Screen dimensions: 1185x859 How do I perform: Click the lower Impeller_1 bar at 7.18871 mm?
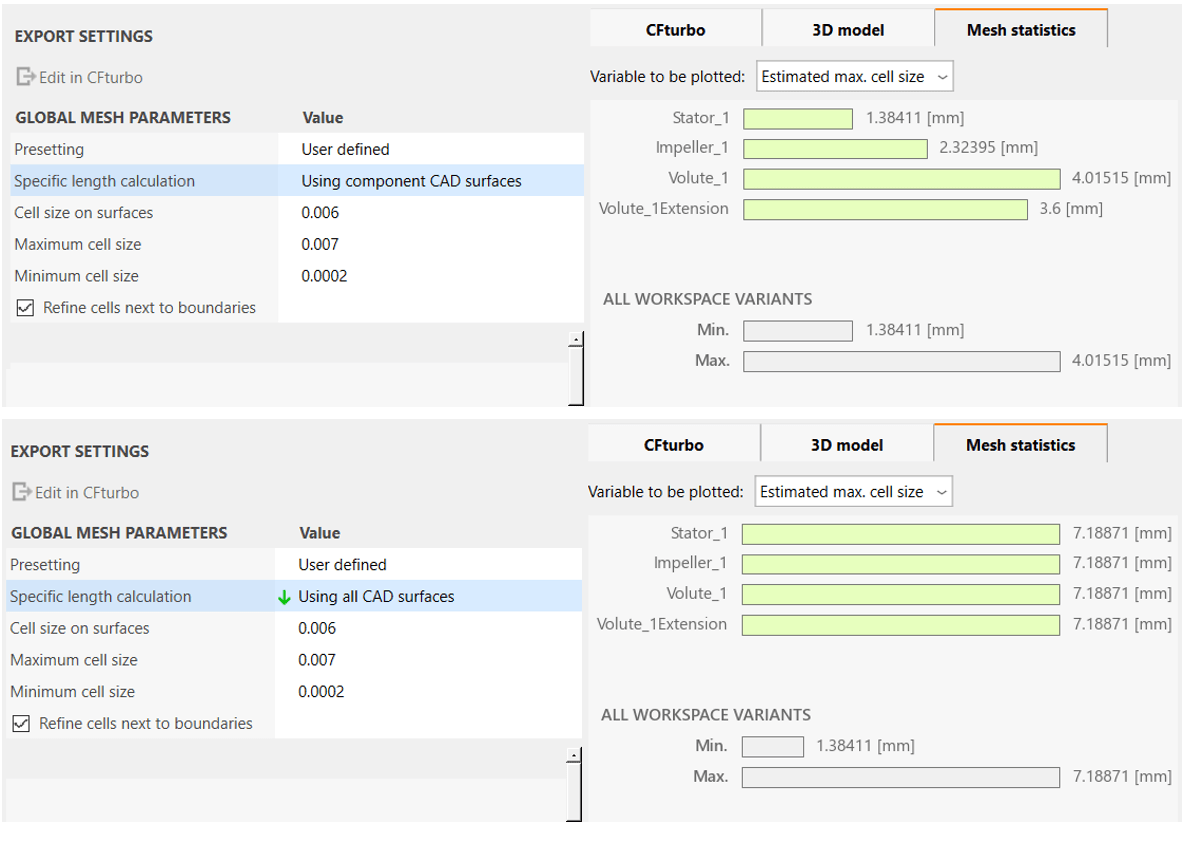[901, 564]
